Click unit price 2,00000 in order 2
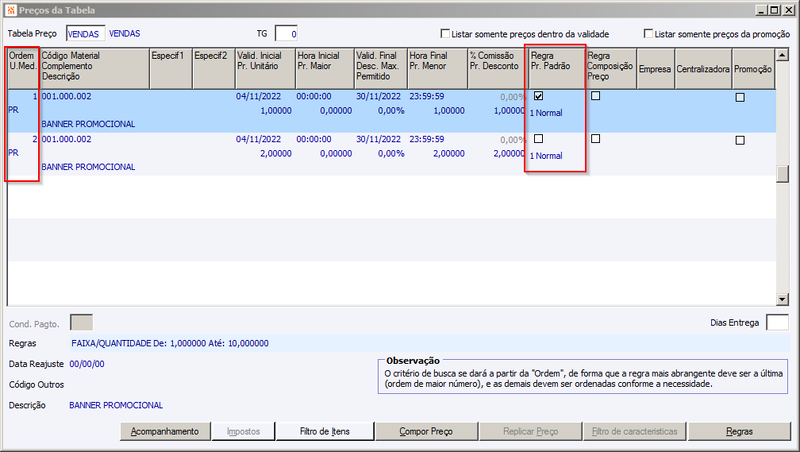 pyautogui.click(x=276, y=154)
